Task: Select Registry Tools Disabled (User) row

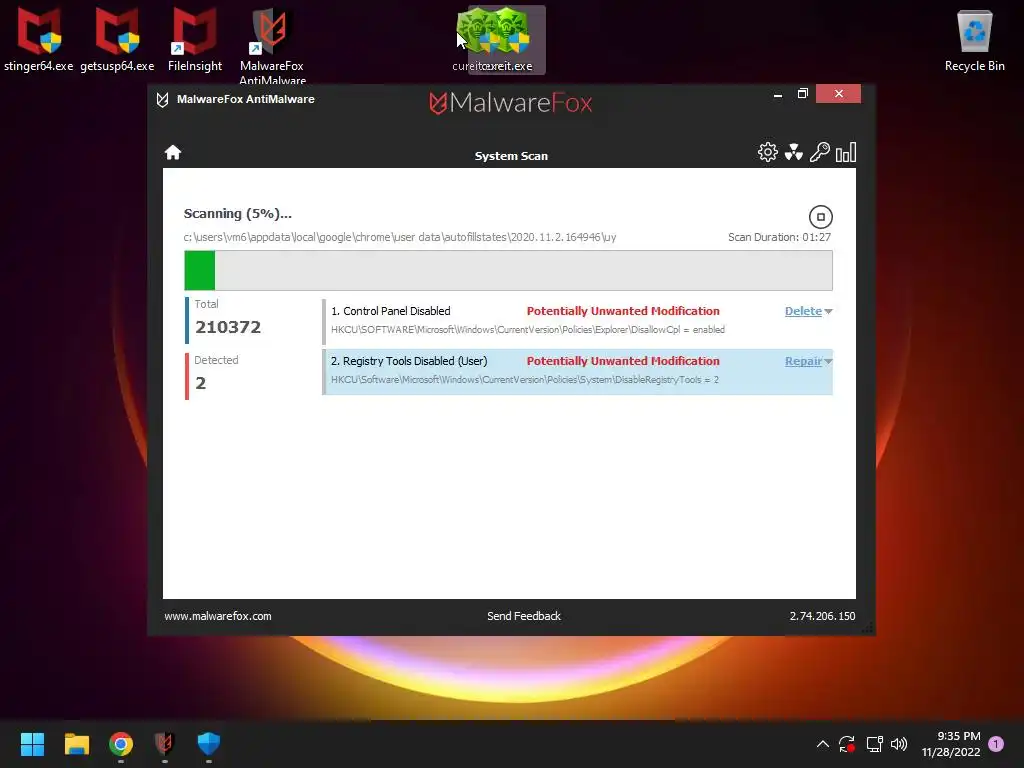Action: (x=577, y=372)
